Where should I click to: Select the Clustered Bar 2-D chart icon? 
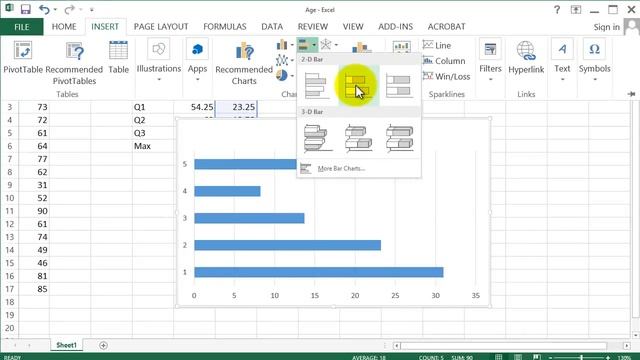[x=316, y=85]
